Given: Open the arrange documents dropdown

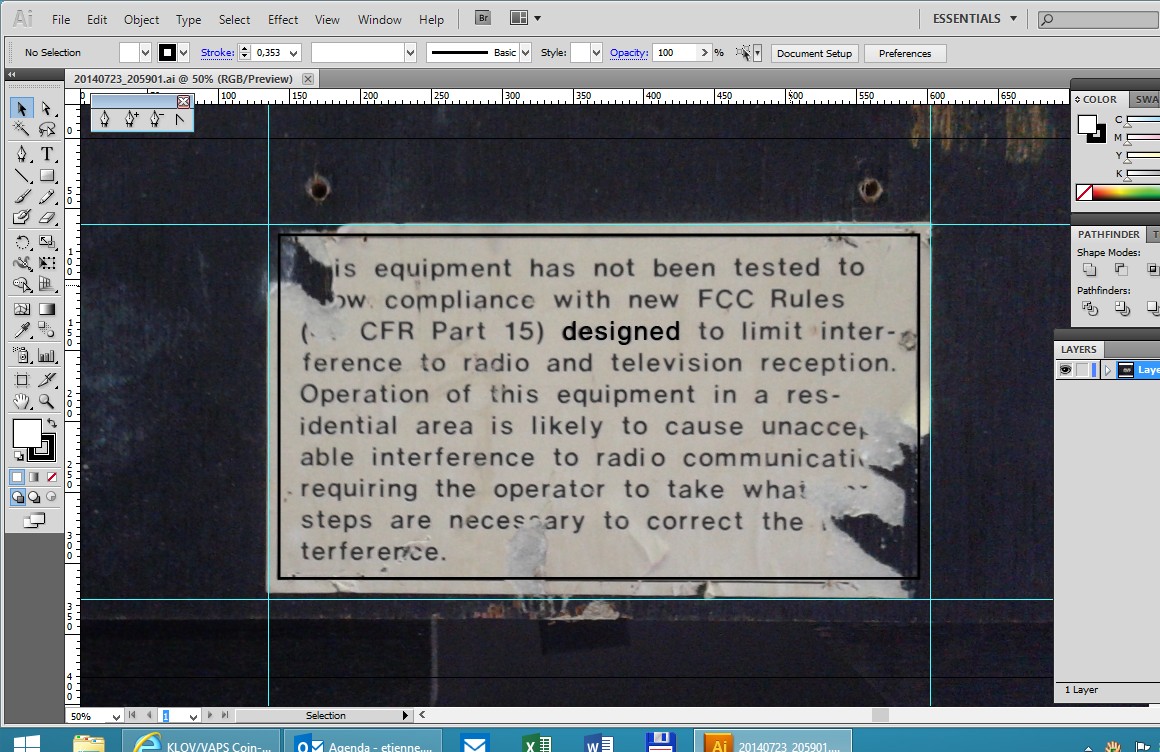Looking at the screenshot, I should 525,18.
